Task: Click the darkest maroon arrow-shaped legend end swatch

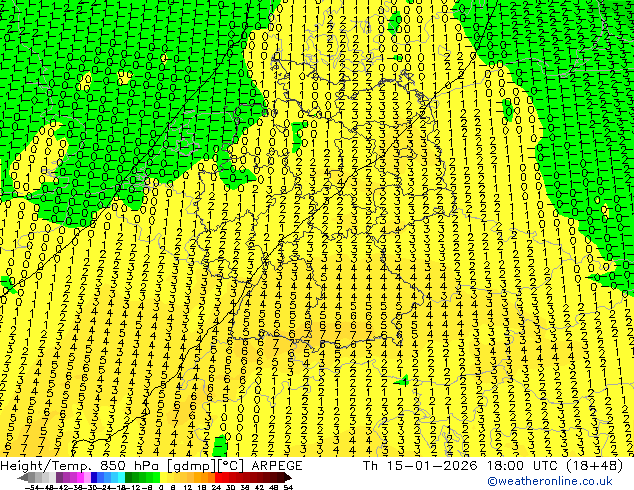Action: coord(288,478)
